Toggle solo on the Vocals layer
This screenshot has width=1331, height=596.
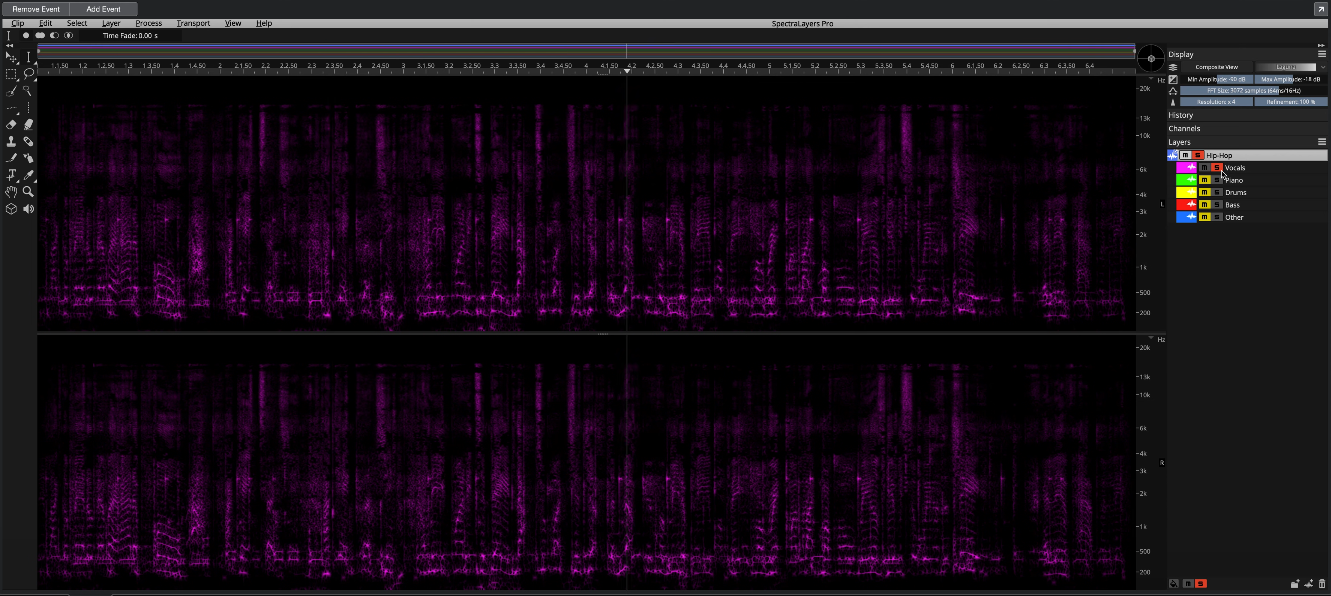(1217, 168)
